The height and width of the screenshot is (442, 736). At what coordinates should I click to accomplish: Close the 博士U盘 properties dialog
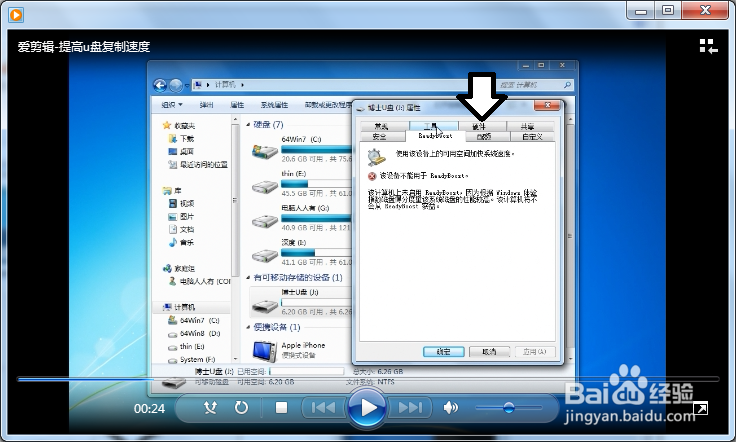547,106
